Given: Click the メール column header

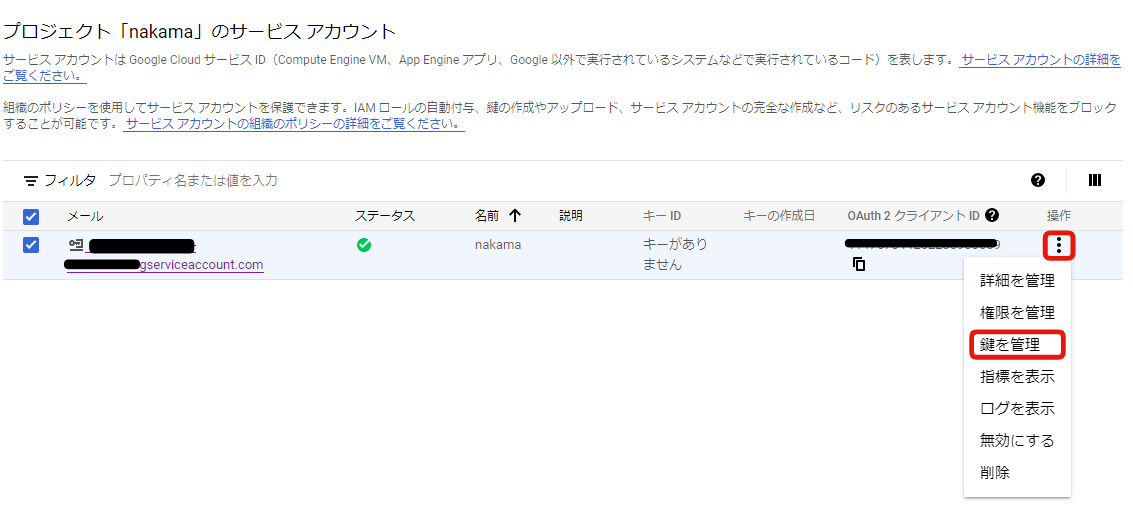Looking at the screenshot, I should [85, 215].
